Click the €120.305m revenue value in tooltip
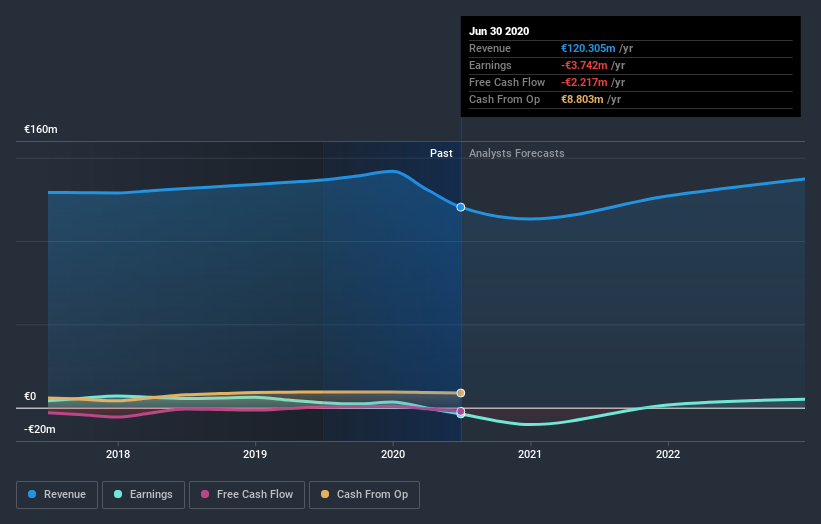This screenshot has height=524, width=821. [x=588, y=48]
